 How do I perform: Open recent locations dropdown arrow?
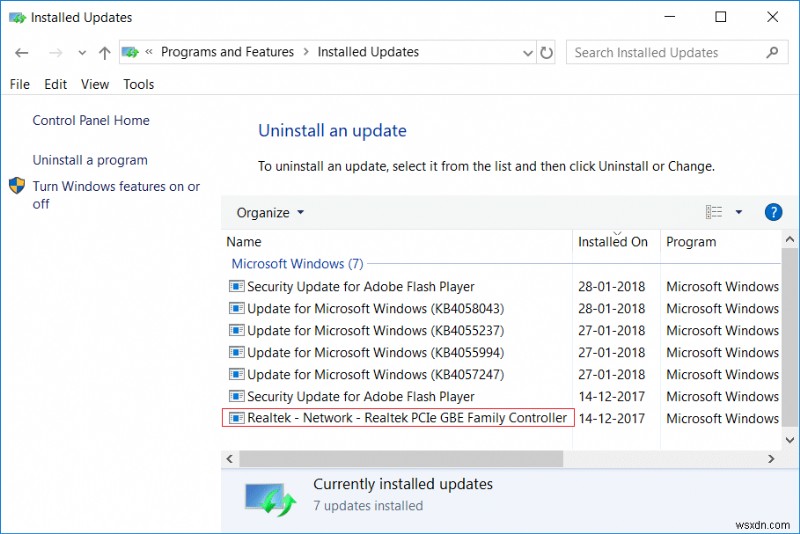(82, 53)
